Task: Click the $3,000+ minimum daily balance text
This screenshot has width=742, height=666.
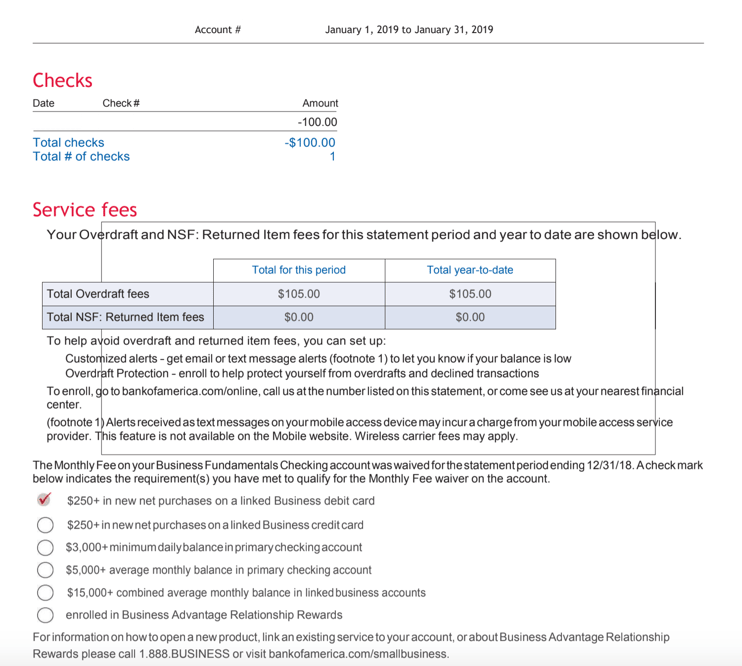Action: [214, 547]
